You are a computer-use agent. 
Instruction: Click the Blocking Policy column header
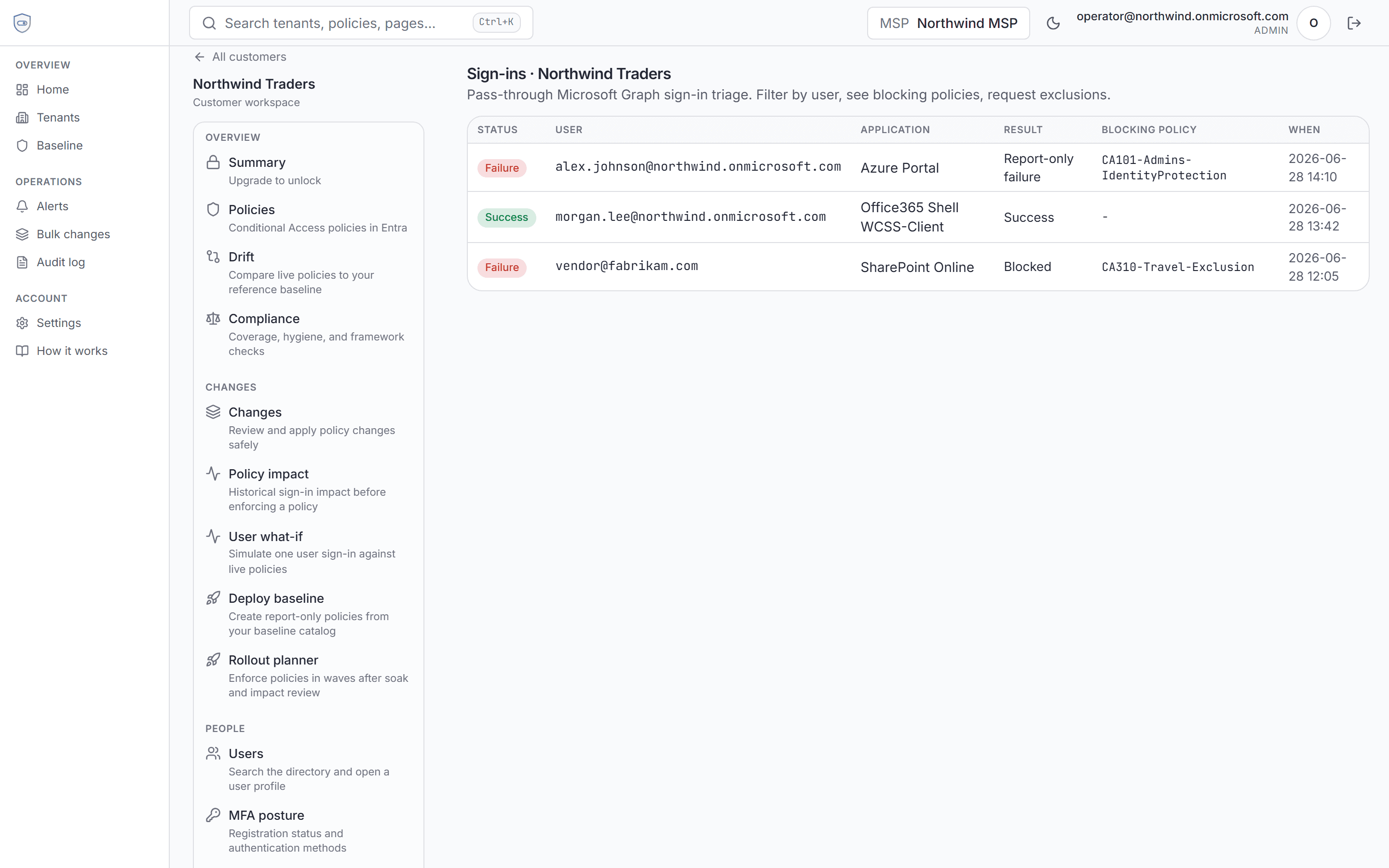[x=1148, y=130]
